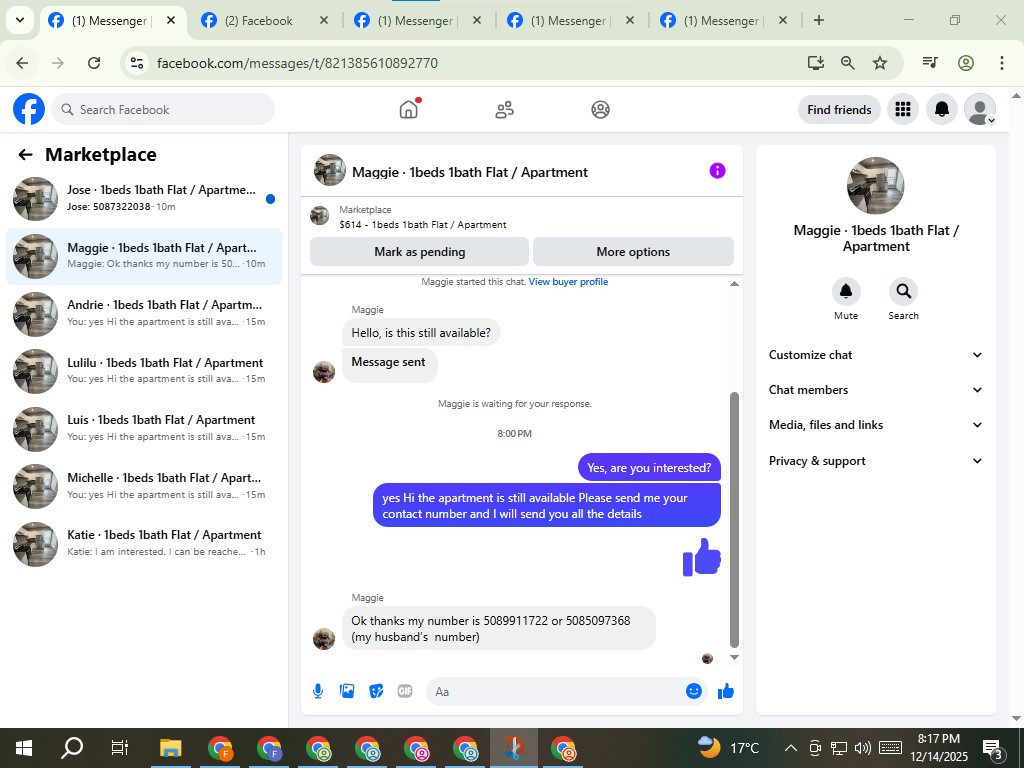This screenshot has width=1024, height=768.
Task: Open Chrome profile icon
Action: click(x=966, y=63)
